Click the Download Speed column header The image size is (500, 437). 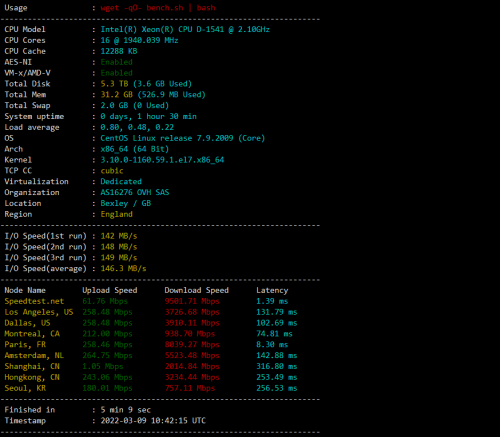(197, 290)
